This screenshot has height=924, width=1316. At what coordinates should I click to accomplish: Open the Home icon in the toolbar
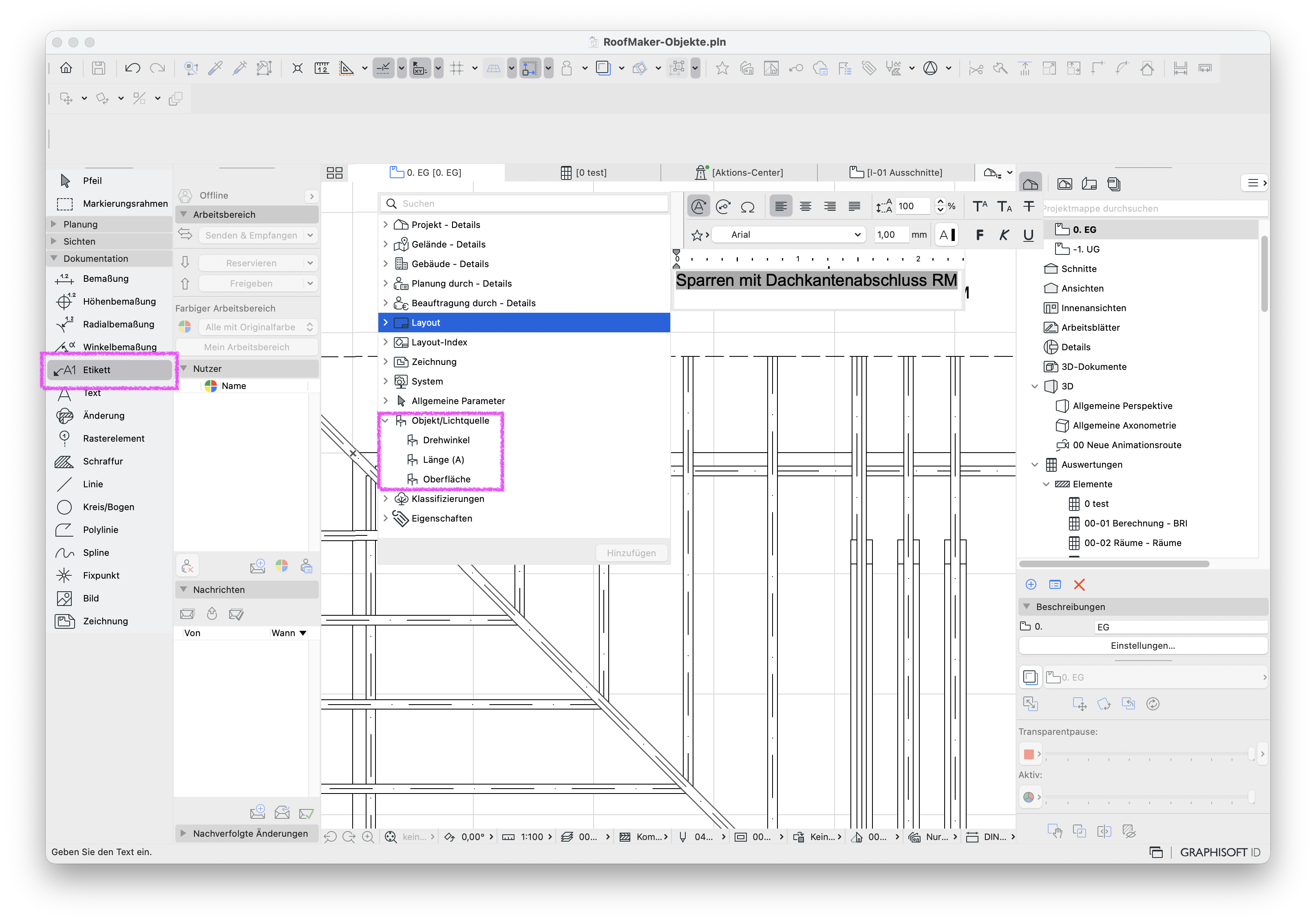click(66, 68)
